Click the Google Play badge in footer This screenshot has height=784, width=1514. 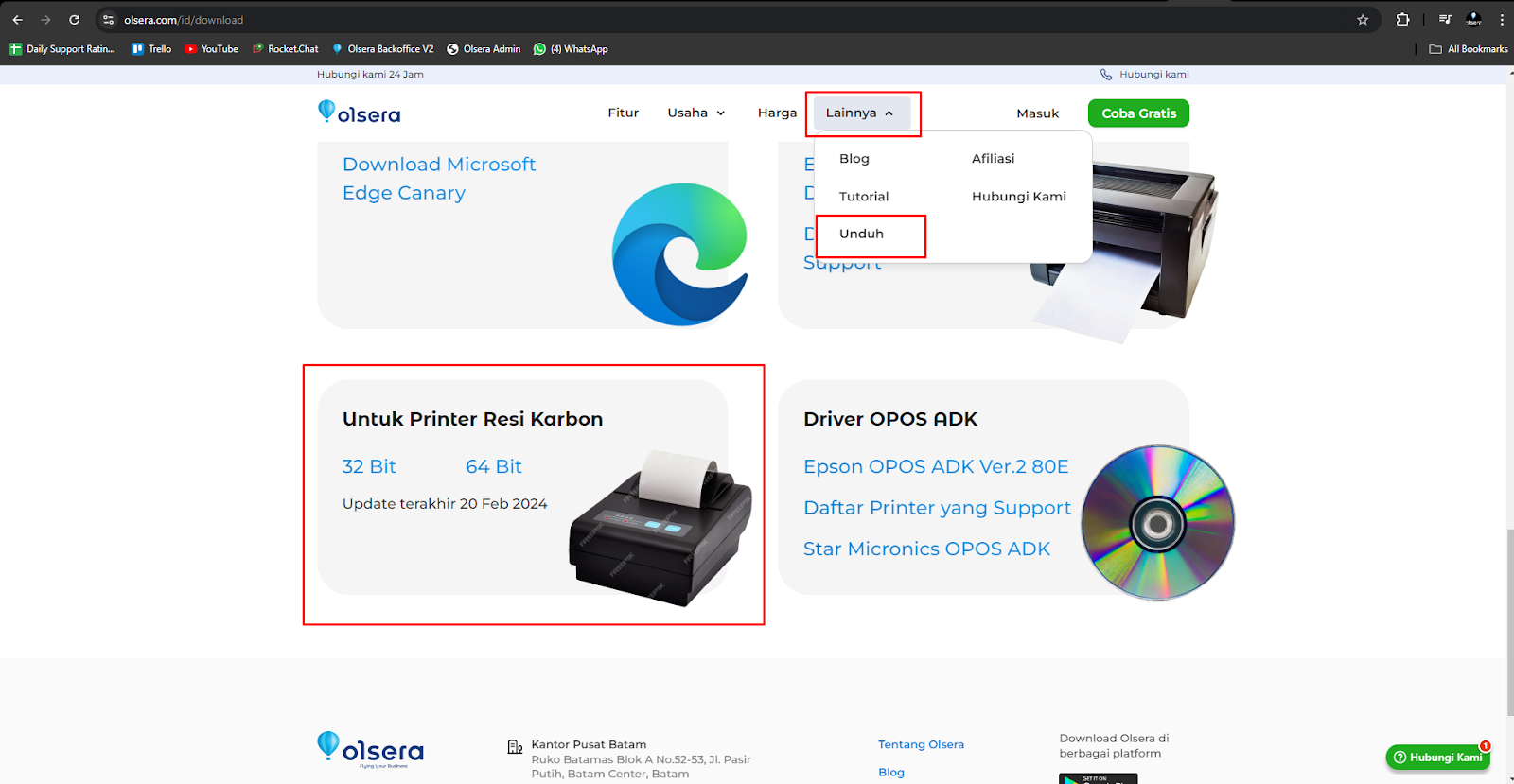point(1098,778)
